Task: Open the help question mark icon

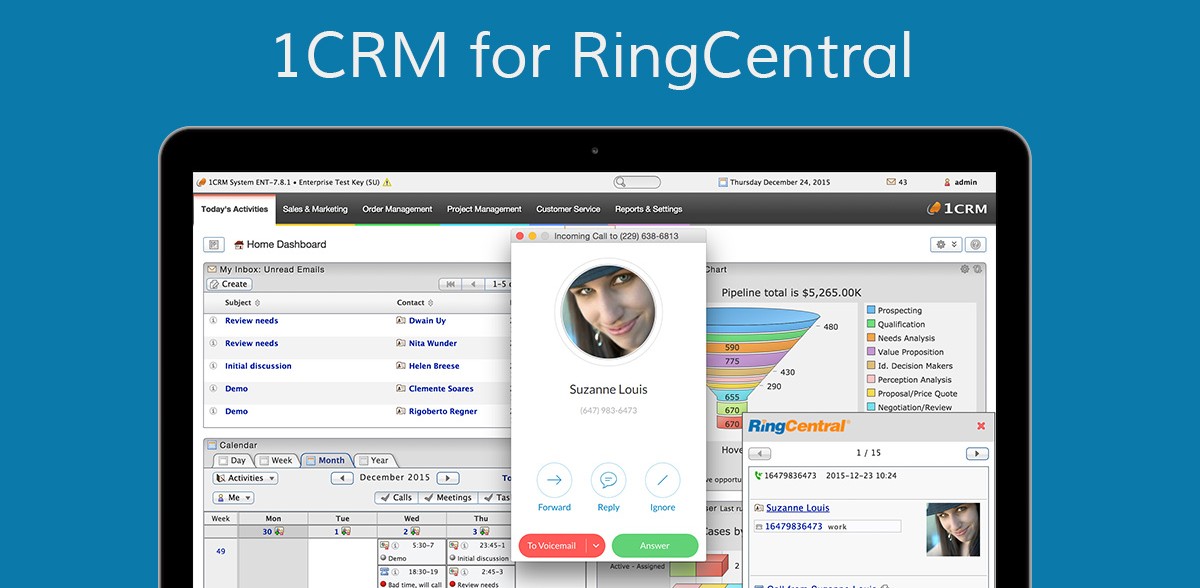Action: (975, 244)
